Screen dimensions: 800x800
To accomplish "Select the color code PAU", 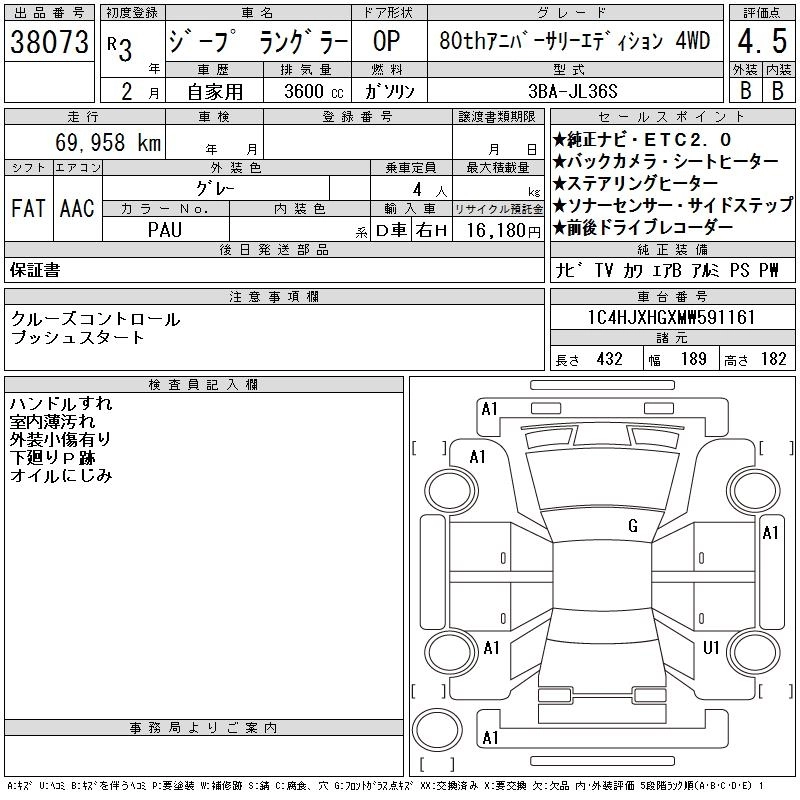I will coord(164,229).
